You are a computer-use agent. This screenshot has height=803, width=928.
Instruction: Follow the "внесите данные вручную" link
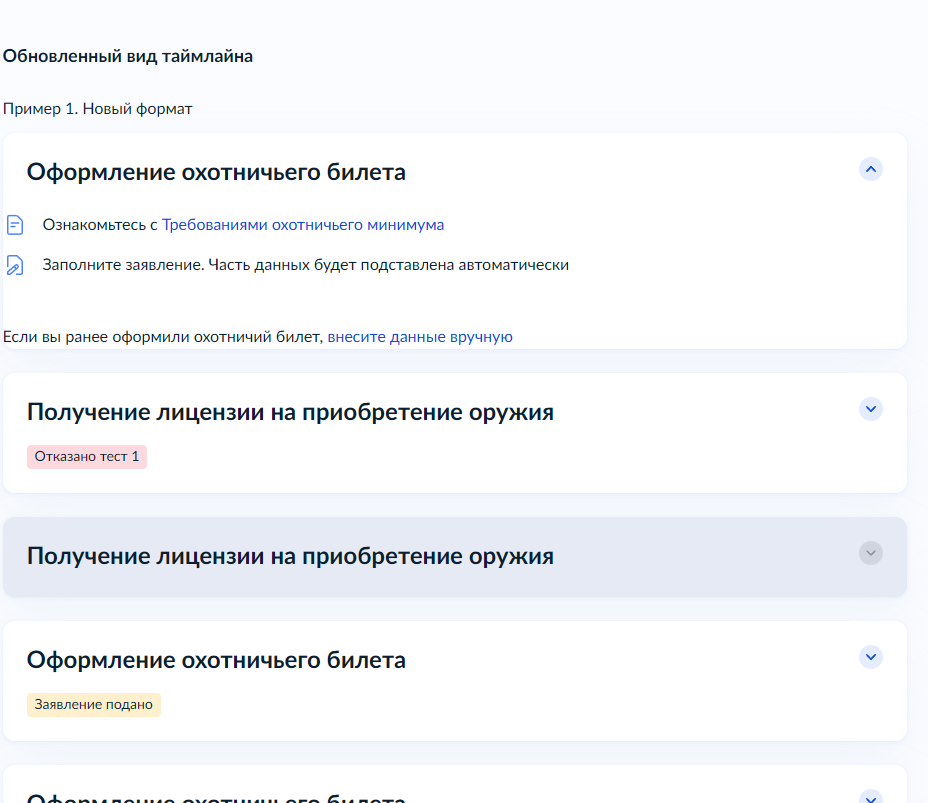[x=420, y=337]
